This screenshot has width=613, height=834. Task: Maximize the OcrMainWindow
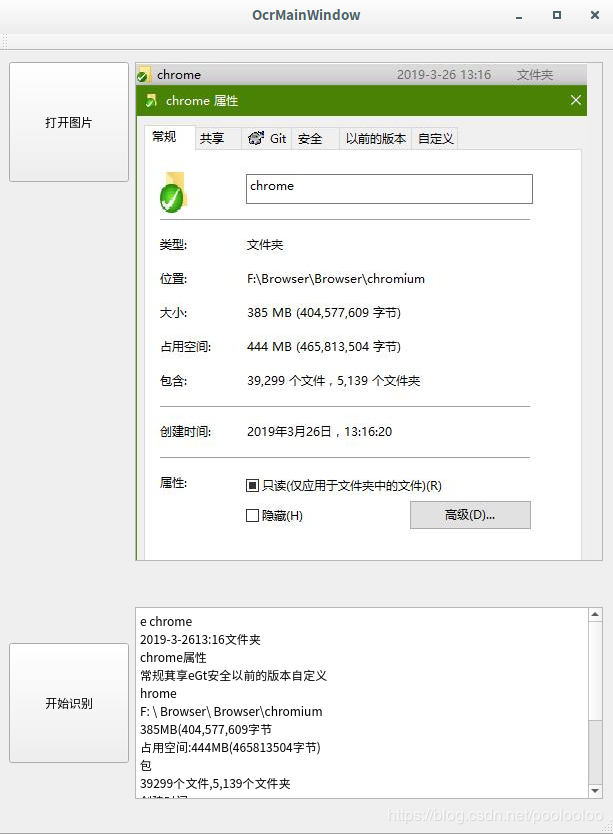557,15
